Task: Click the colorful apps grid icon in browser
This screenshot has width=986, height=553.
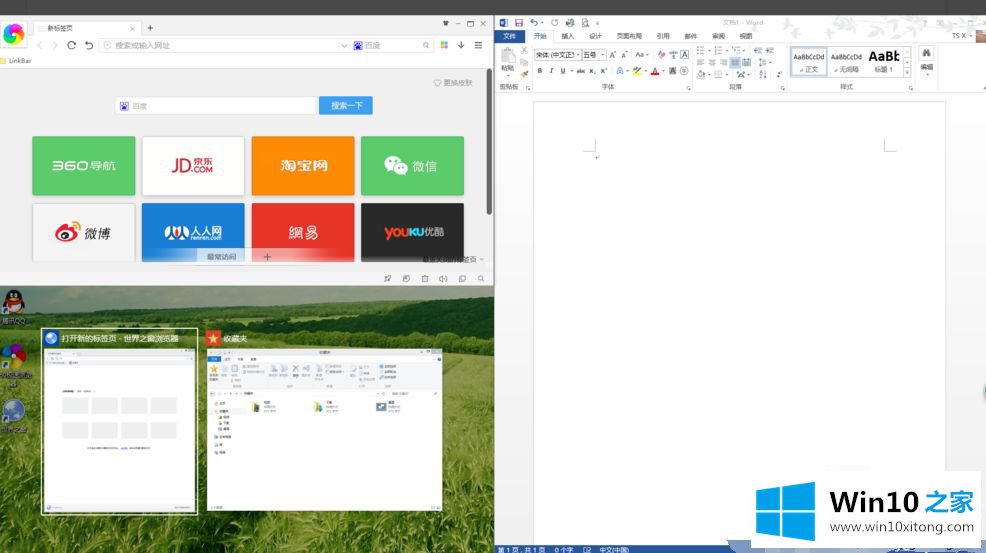Action: (x=444, y=45)
